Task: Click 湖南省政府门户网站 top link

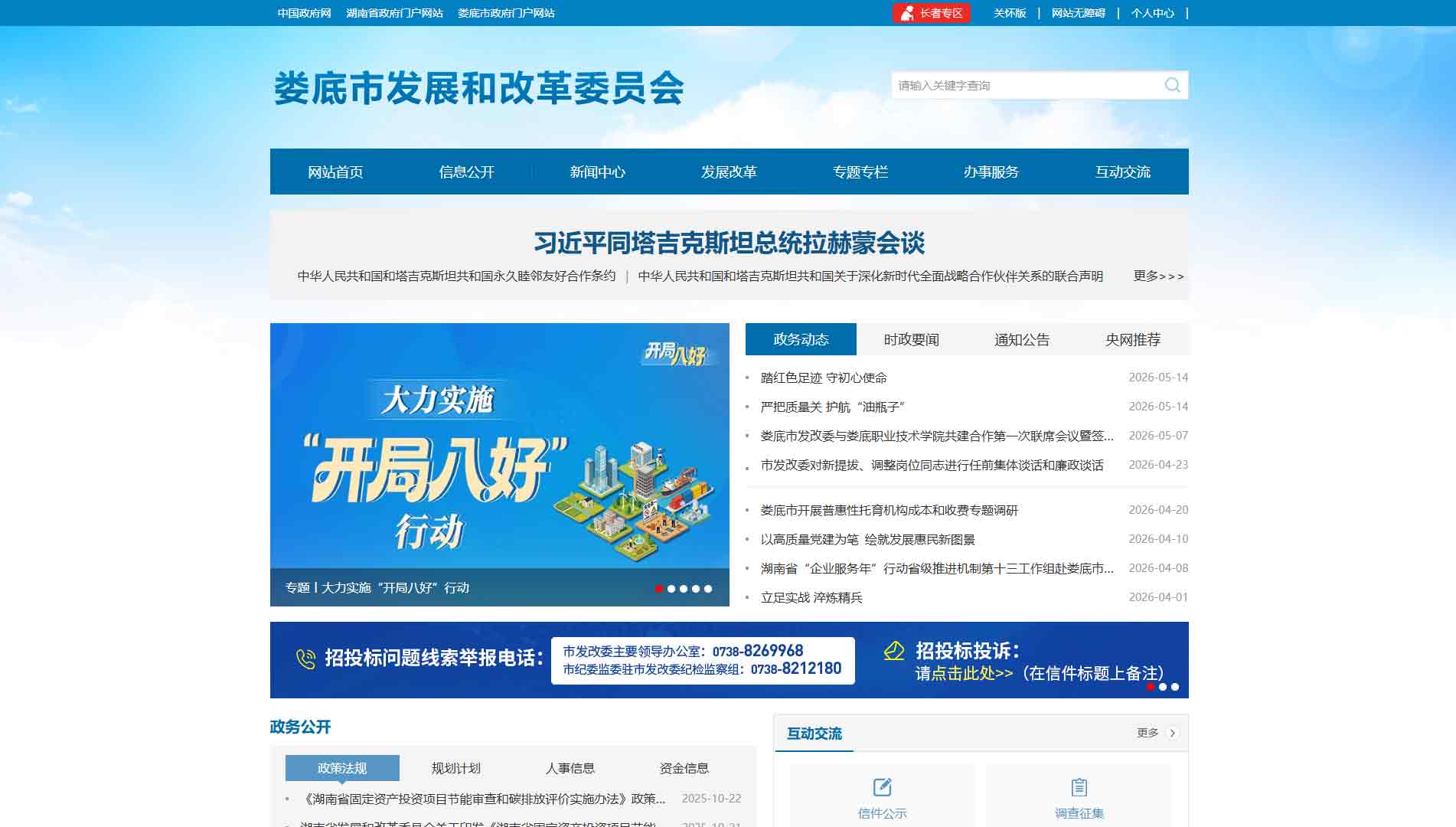Action: point(394,13)
